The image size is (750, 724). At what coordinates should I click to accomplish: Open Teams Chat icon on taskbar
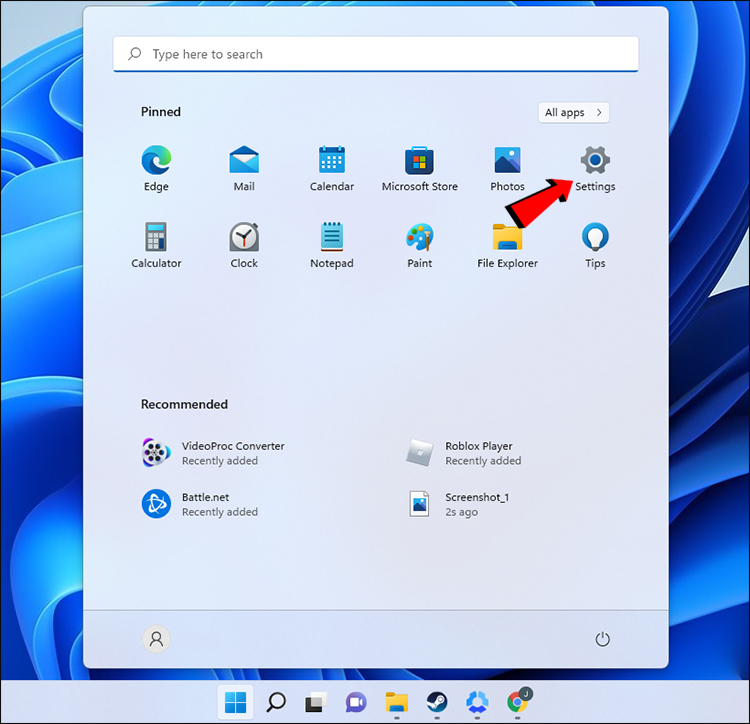point(356,702)
